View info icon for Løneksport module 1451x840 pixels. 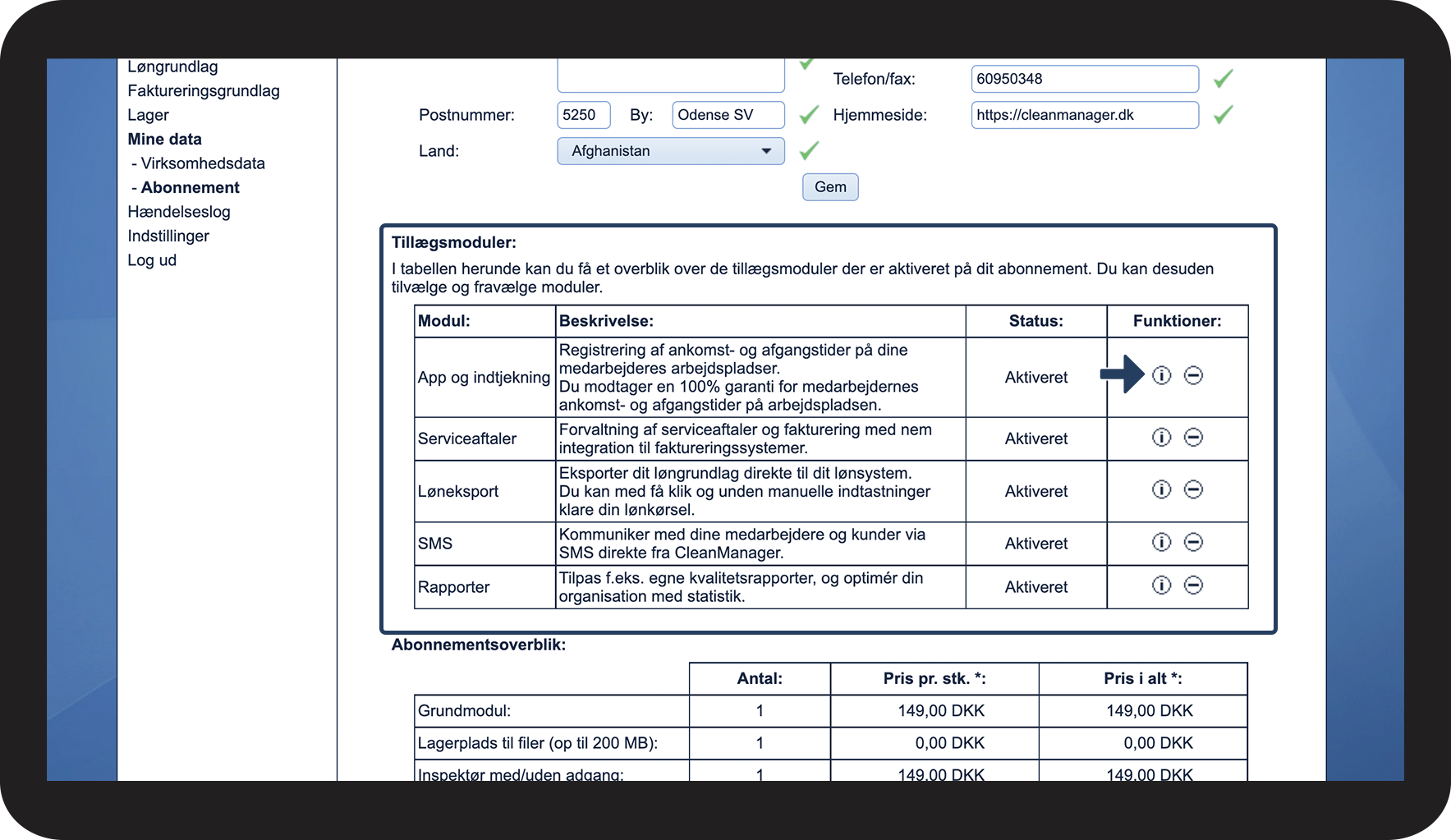(1161, 489)
